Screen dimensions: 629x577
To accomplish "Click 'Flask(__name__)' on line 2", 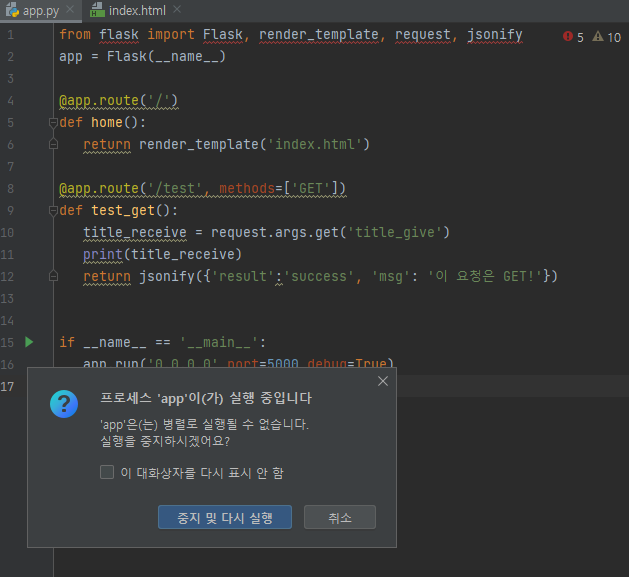I will click(166, 57).
